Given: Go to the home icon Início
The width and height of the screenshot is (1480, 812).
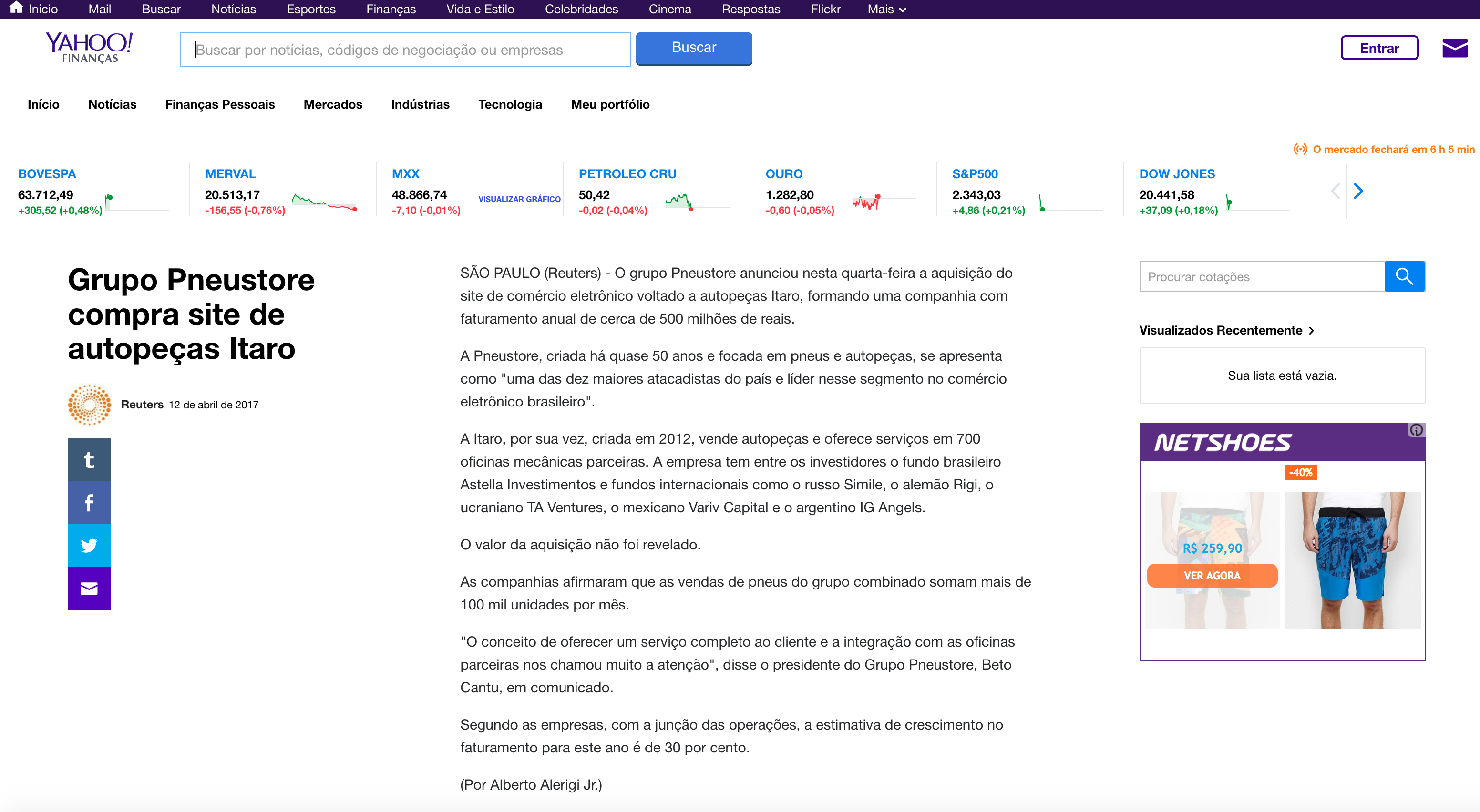Looking at the screenshot, I should tap(34, 9).
